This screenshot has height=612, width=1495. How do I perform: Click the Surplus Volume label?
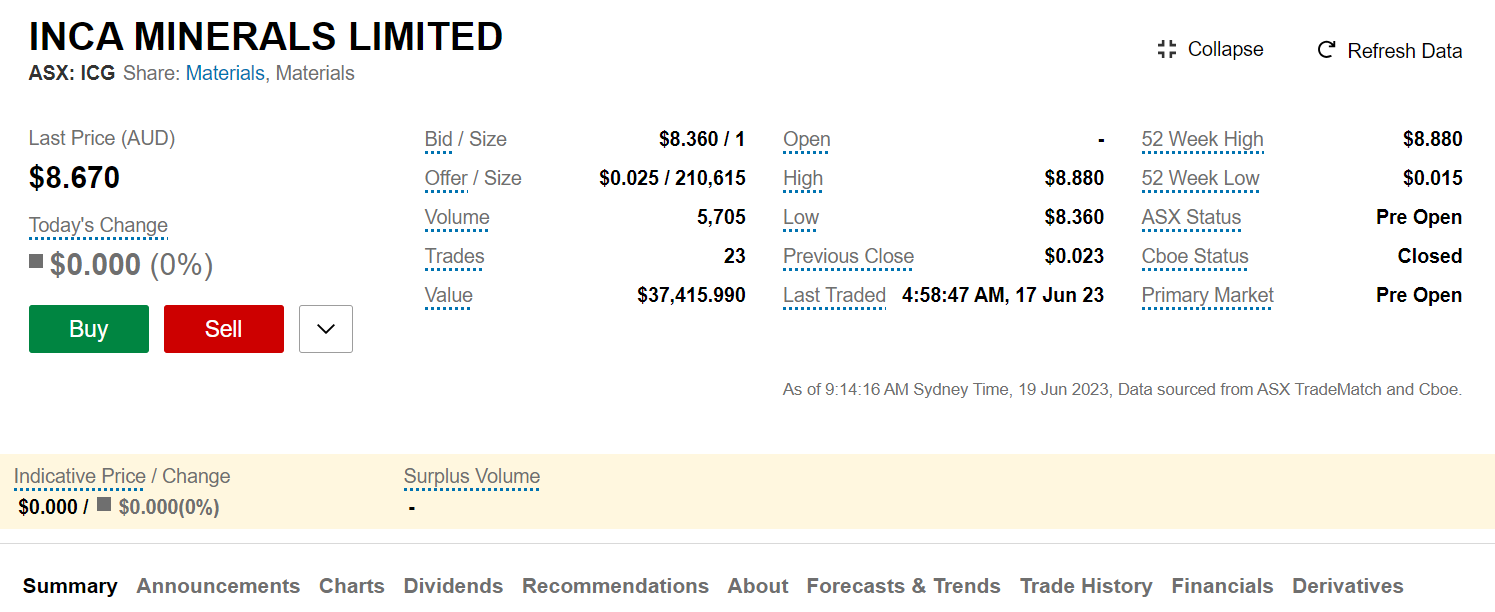(472, 477)
